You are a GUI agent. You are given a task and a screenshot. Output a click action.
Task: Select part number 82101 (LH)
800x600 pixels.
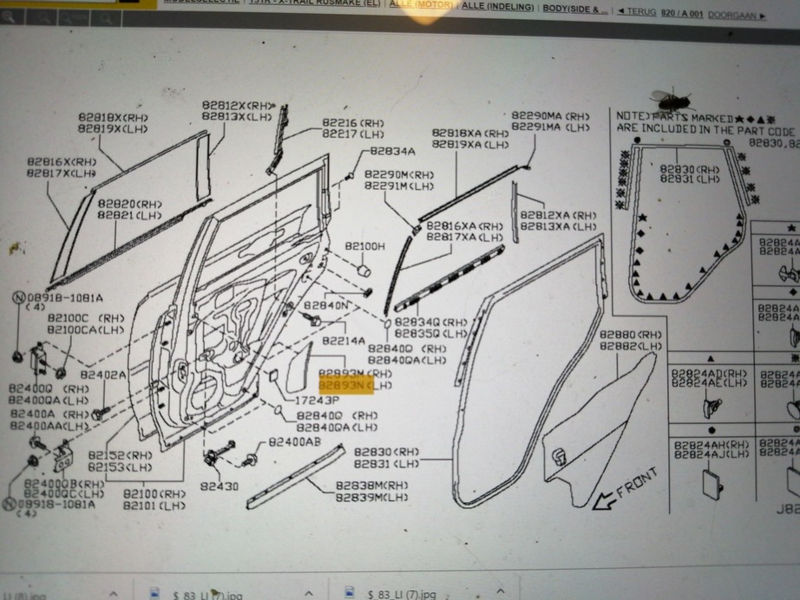(154, 506)
